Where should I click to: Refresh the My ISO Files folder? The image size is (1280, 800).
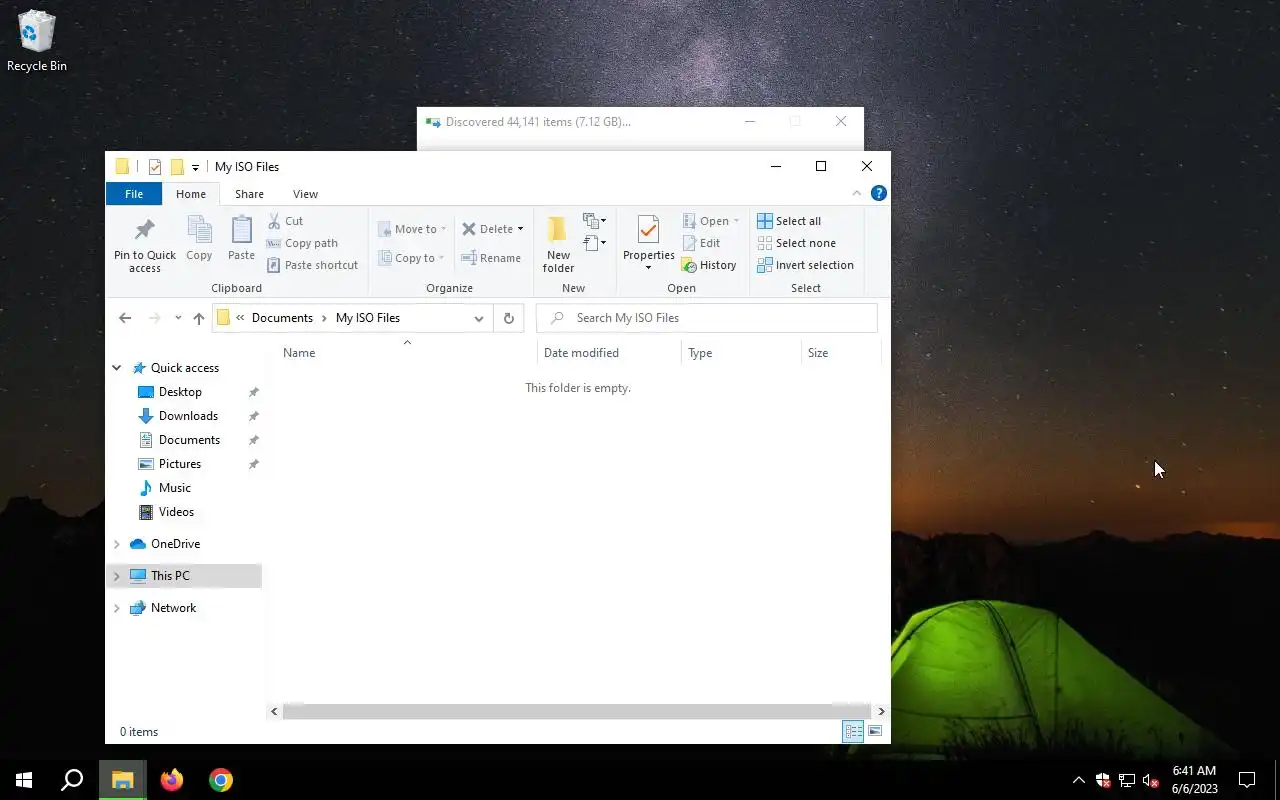508,318
